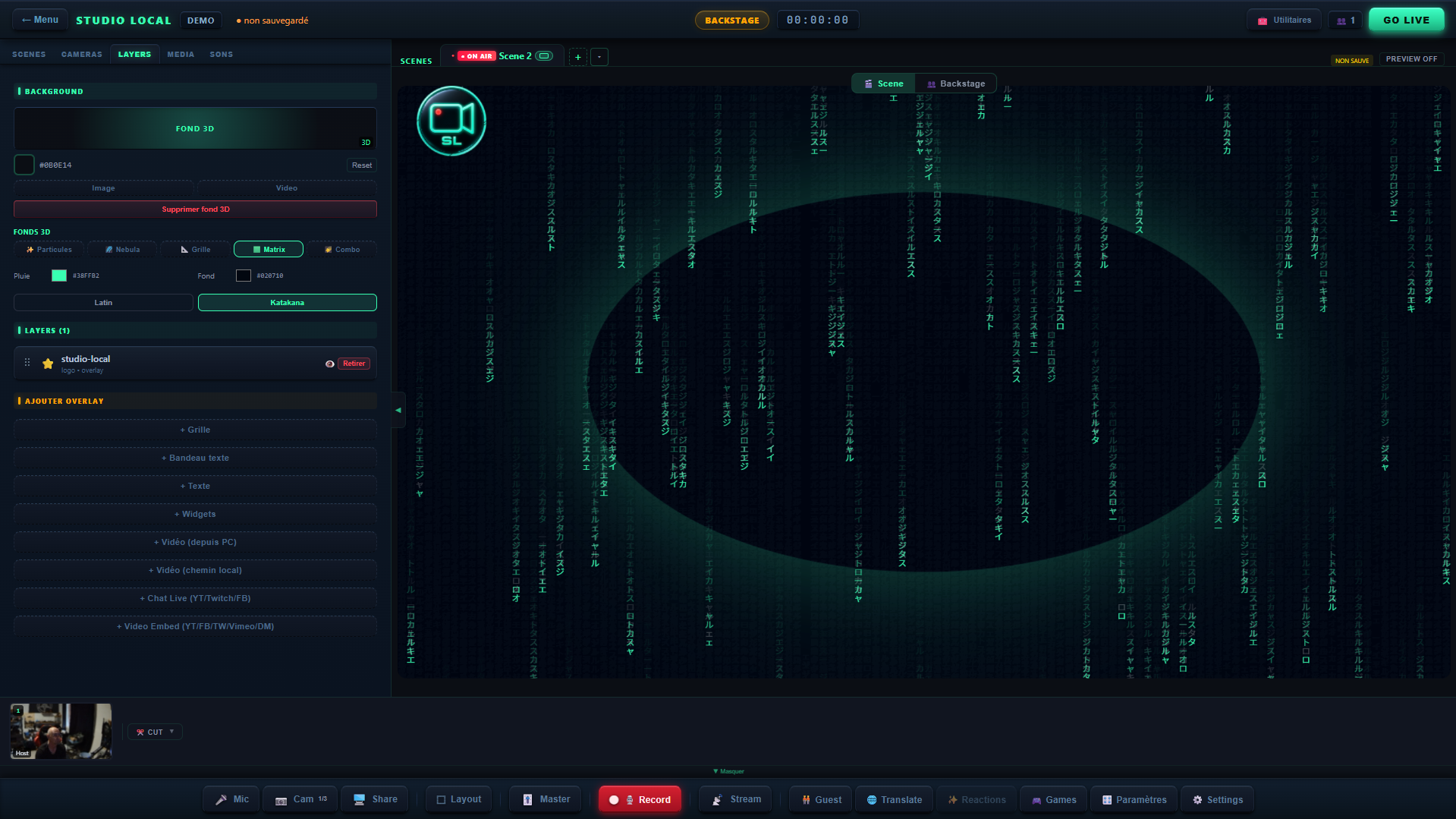Image resolution: width=1456 pixels, height=819 pixels.
Task: Click the FOND 3D background preview
Action: pos(195,128)
